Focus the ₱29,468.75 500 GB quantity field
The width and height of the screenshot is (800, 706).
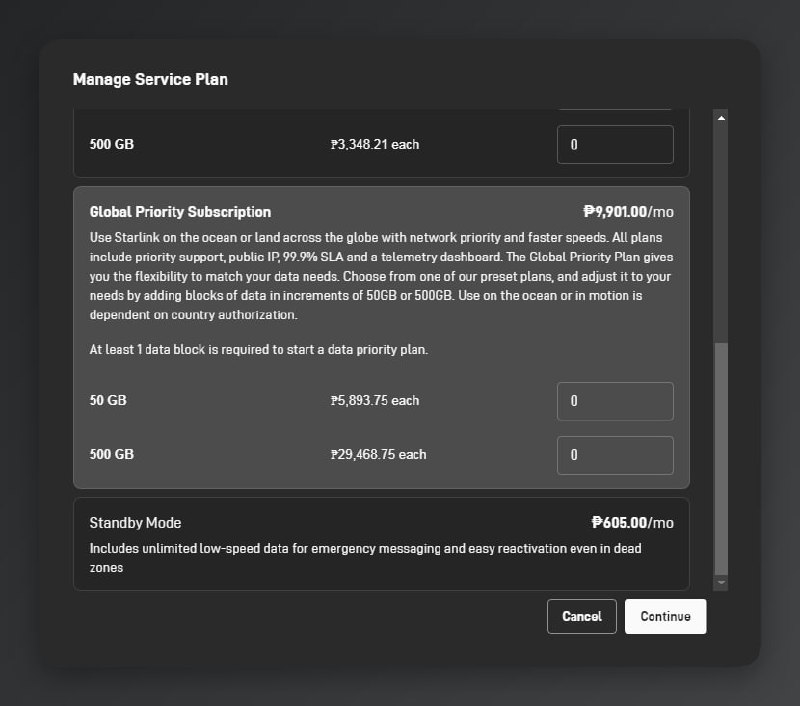(x=615, y=455)
